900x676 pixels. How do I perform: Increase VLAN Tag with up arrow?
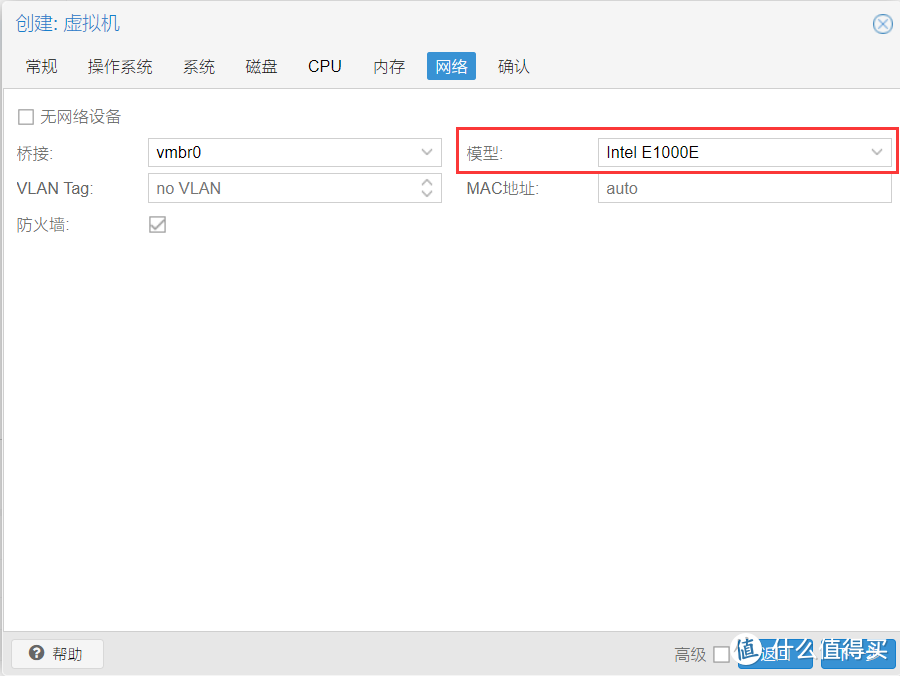click(x=427, y=182)
